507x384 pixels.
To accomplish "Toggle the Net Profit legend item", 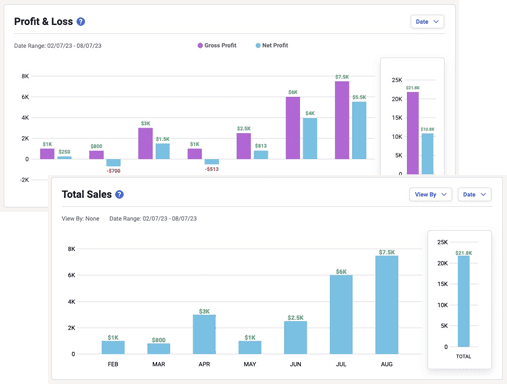I will 272,45.
